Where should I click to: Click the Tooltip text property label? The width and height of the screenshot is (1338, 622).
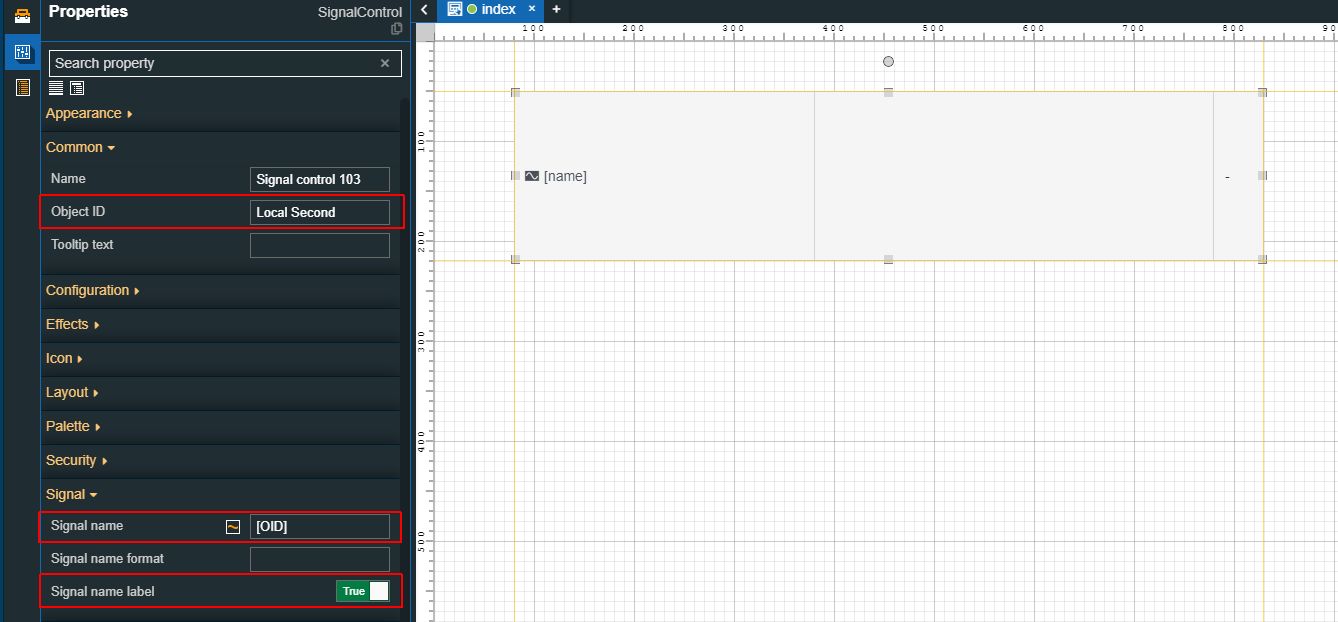pyautogui.click(x=82, y=244)
